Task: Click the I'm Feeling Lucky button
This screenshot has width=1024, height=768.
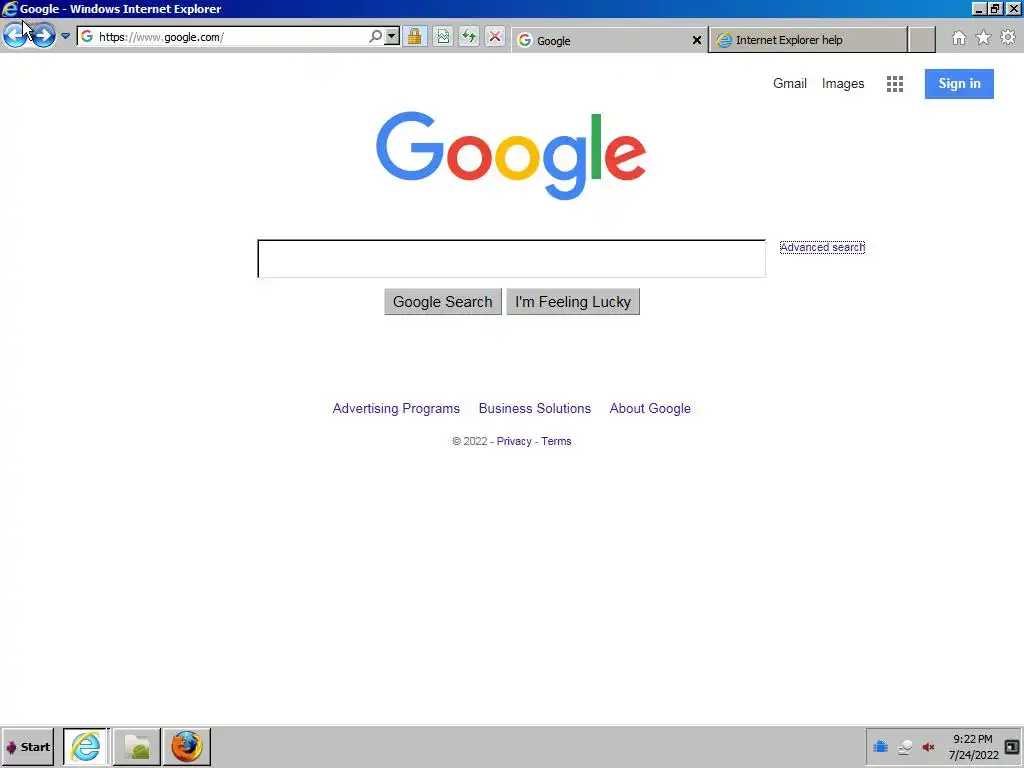Action: 573,302
